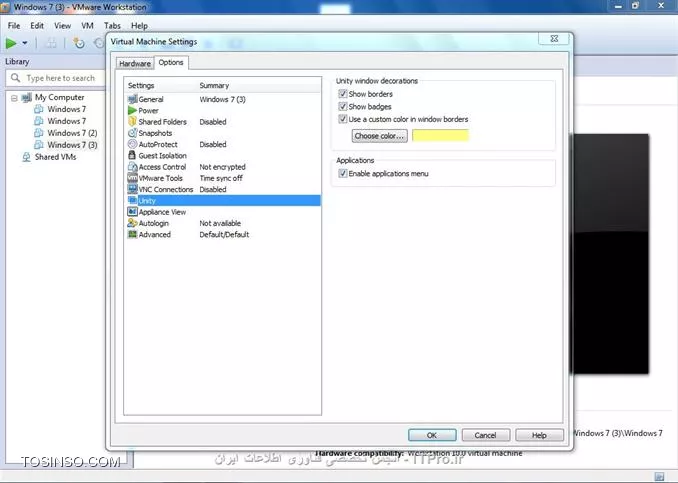Viewport: 678px width, 483px height.
Task: Click the Shared Folders icon
Action: 132,122
